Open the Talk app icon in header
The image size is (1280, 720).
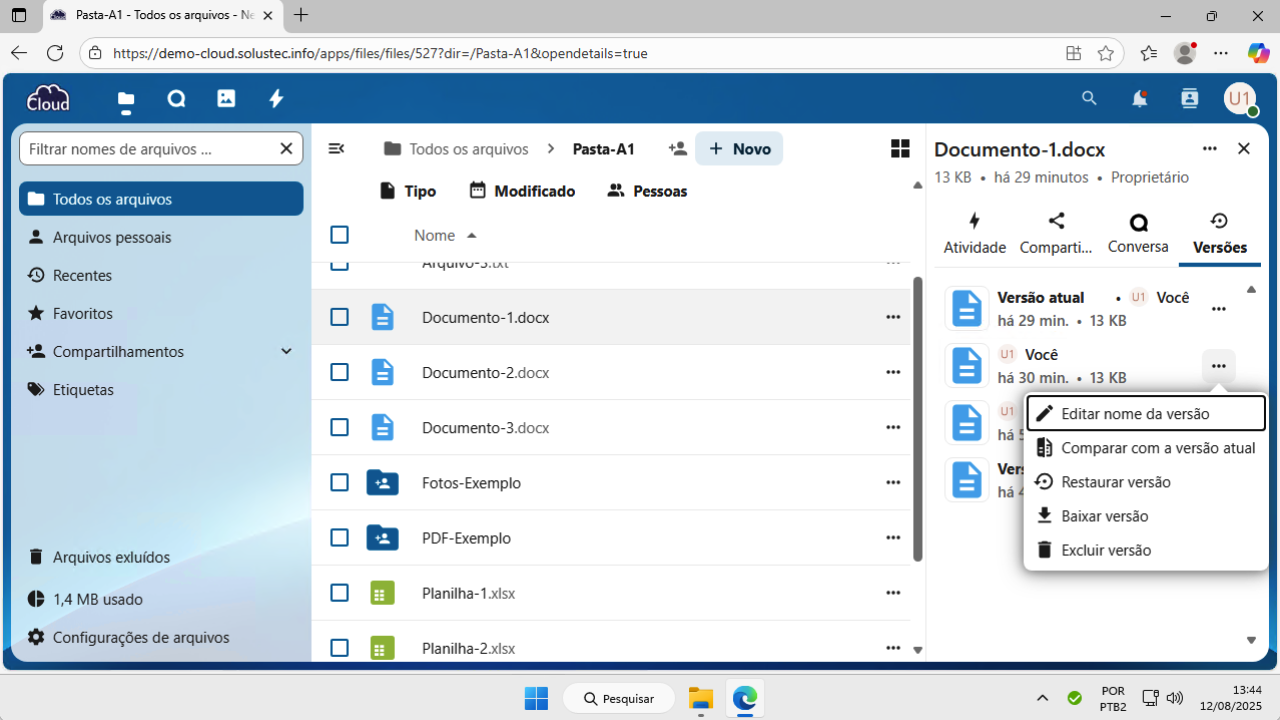click(176, 98)
